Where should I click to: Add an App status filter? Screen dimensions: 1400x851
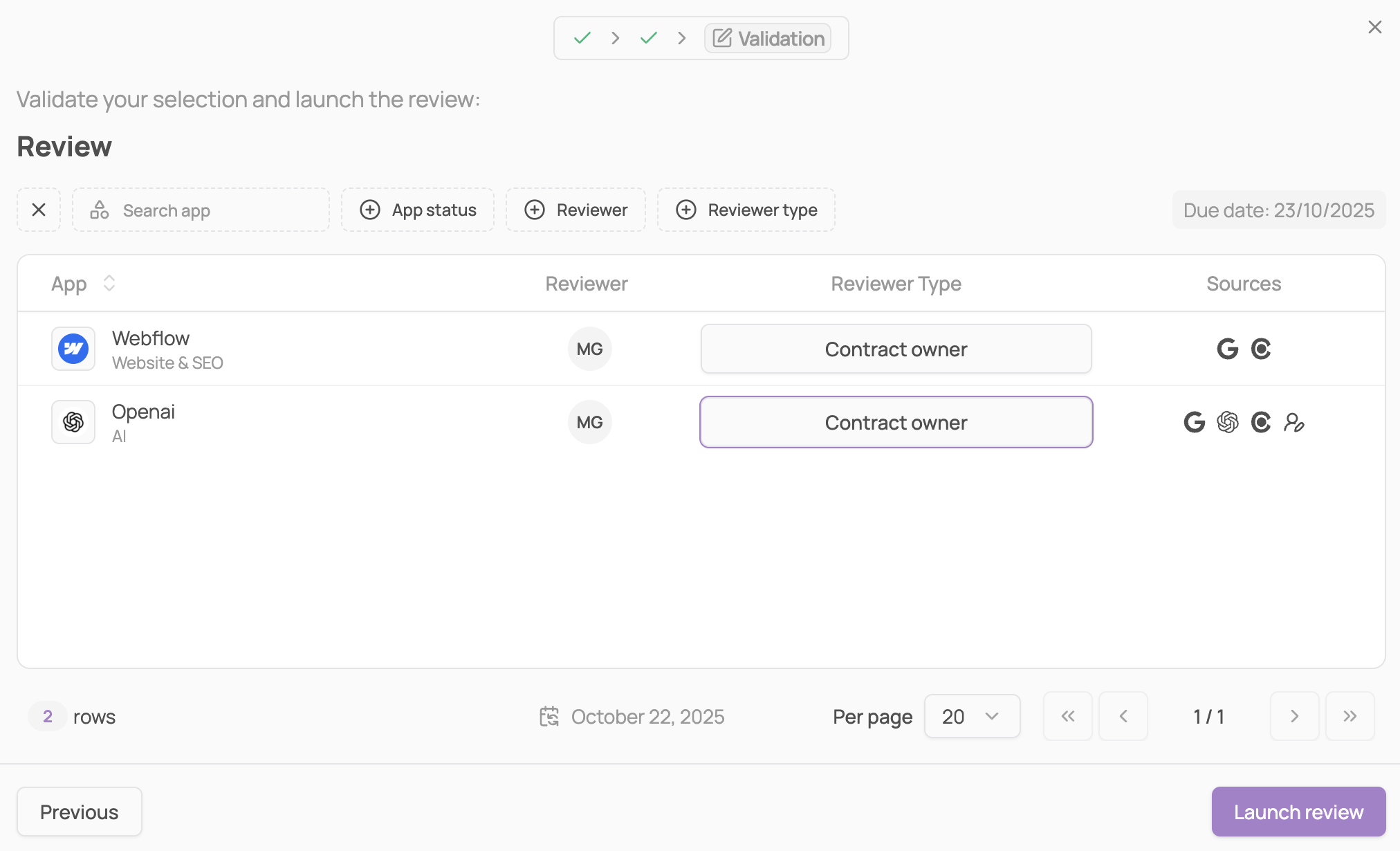(x=418, y=210)
